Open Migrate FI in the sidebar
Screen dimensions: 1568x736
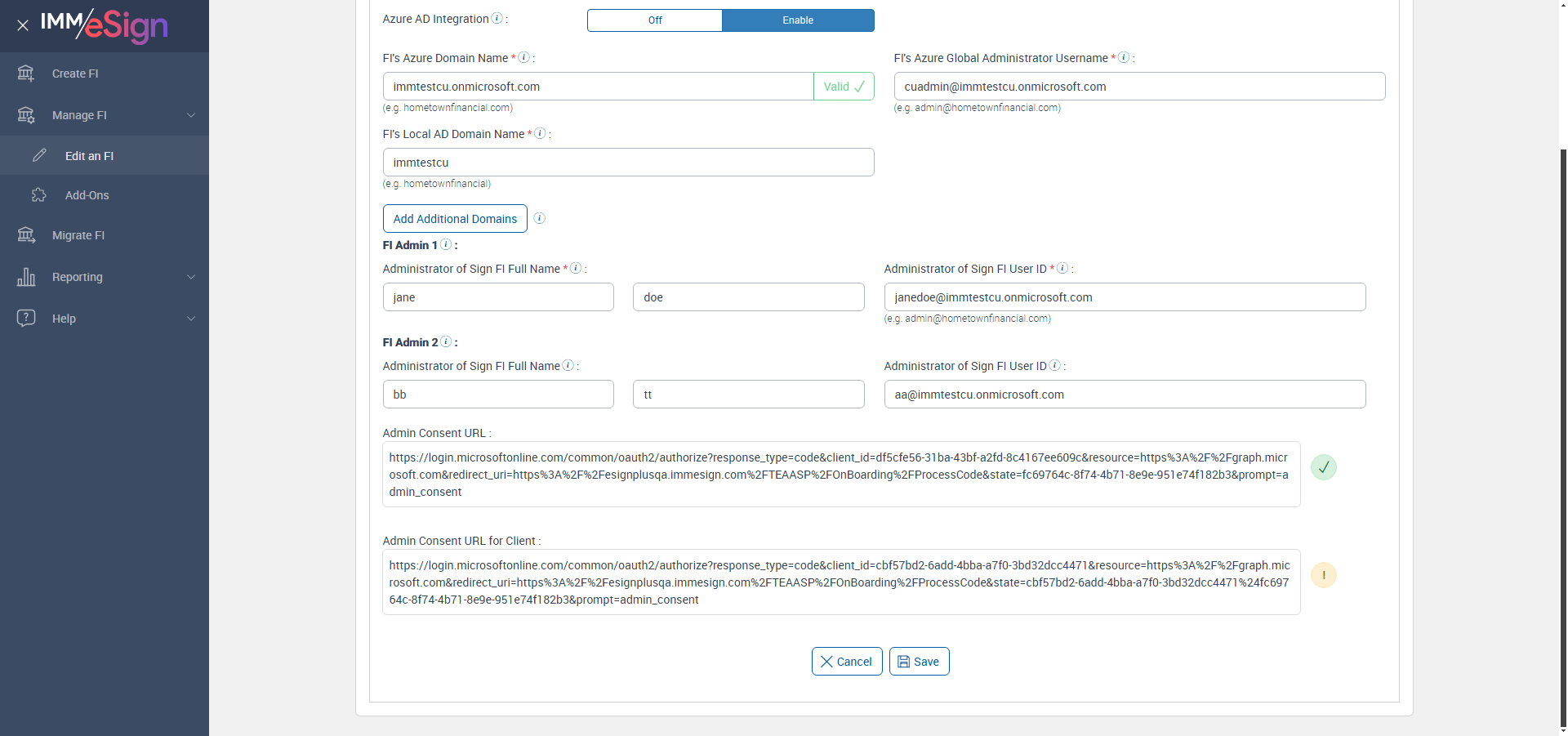coord(78,235)
